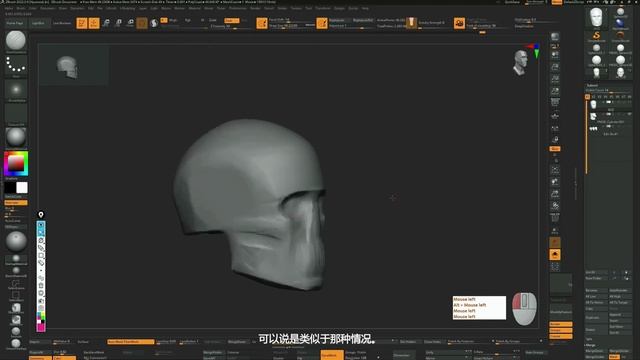Viewport: 640px width, 360px height.
Task: Toggle the orange Solo mode button
Action: click(555, 255)
